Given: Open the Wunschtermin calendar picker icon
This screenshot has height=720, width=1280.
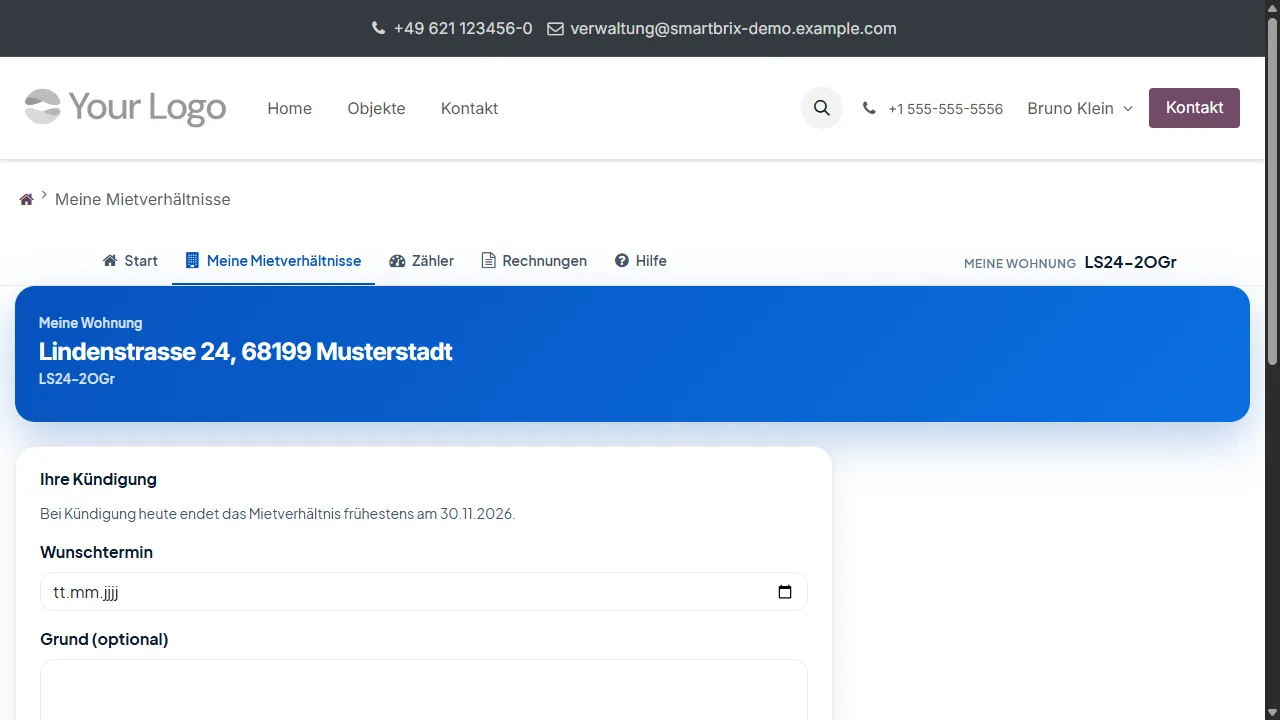Looking at the screenshot, I should (785, 592).
